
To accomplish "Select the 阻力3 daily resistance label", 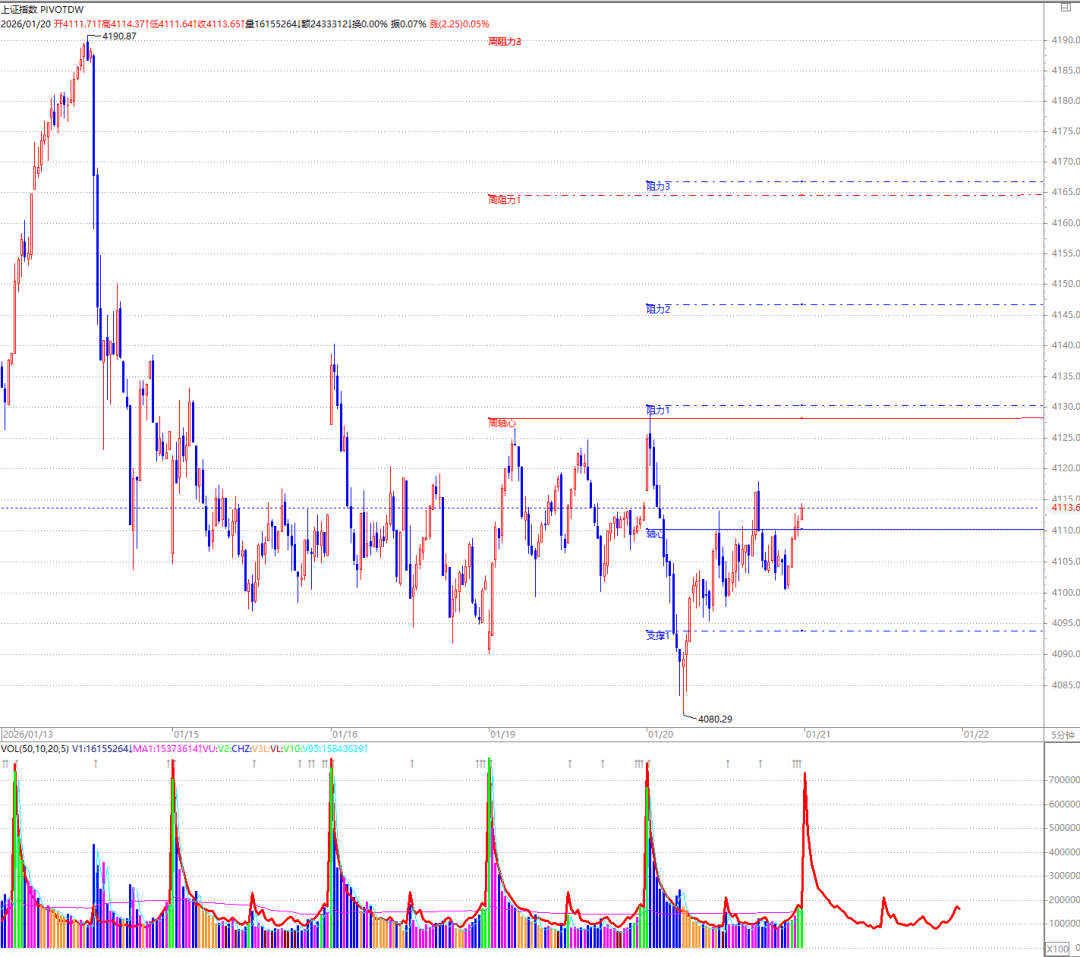I will point(657,186).
